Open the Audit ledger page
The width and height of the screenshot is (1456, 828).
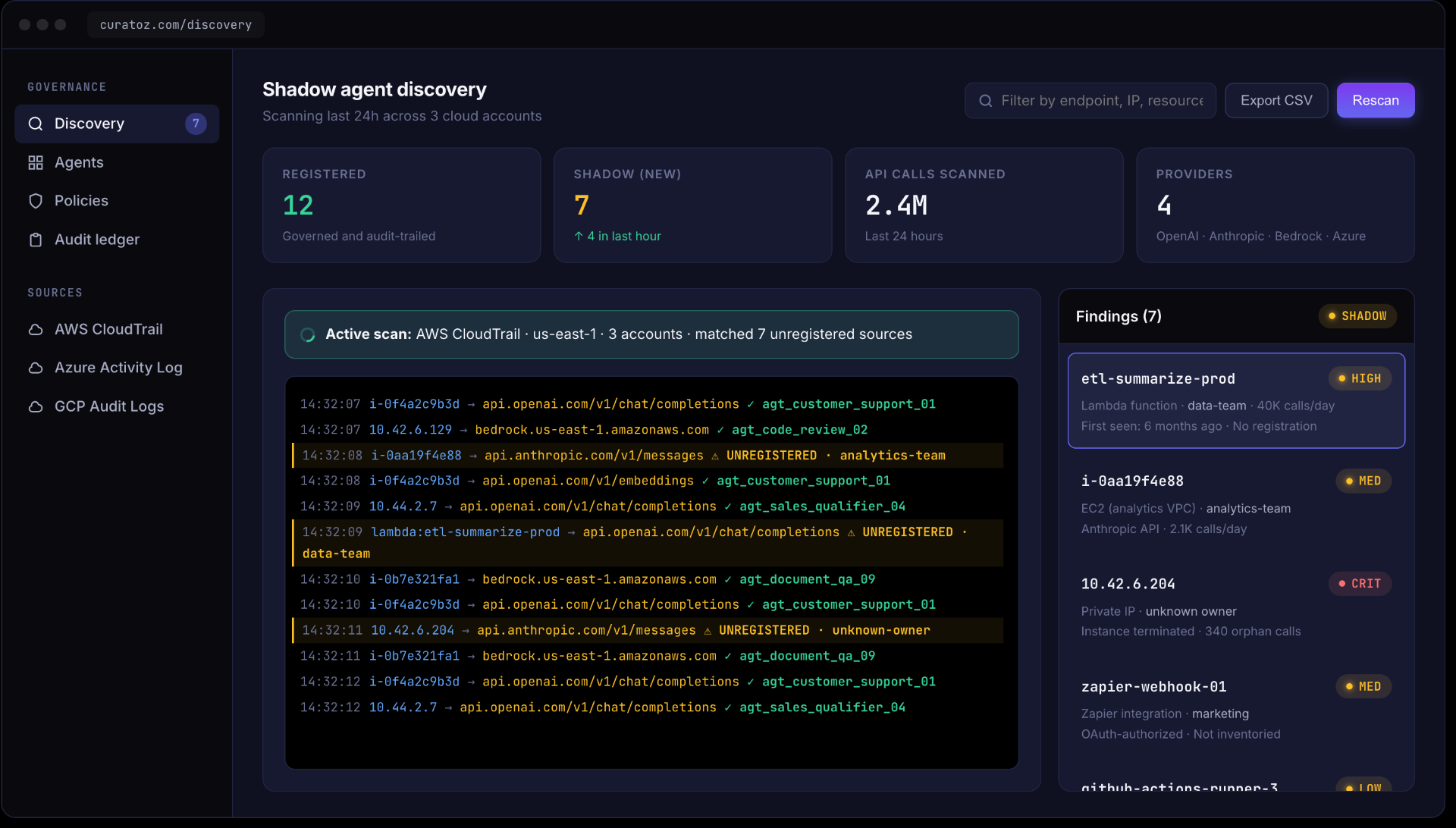(117, 240)
